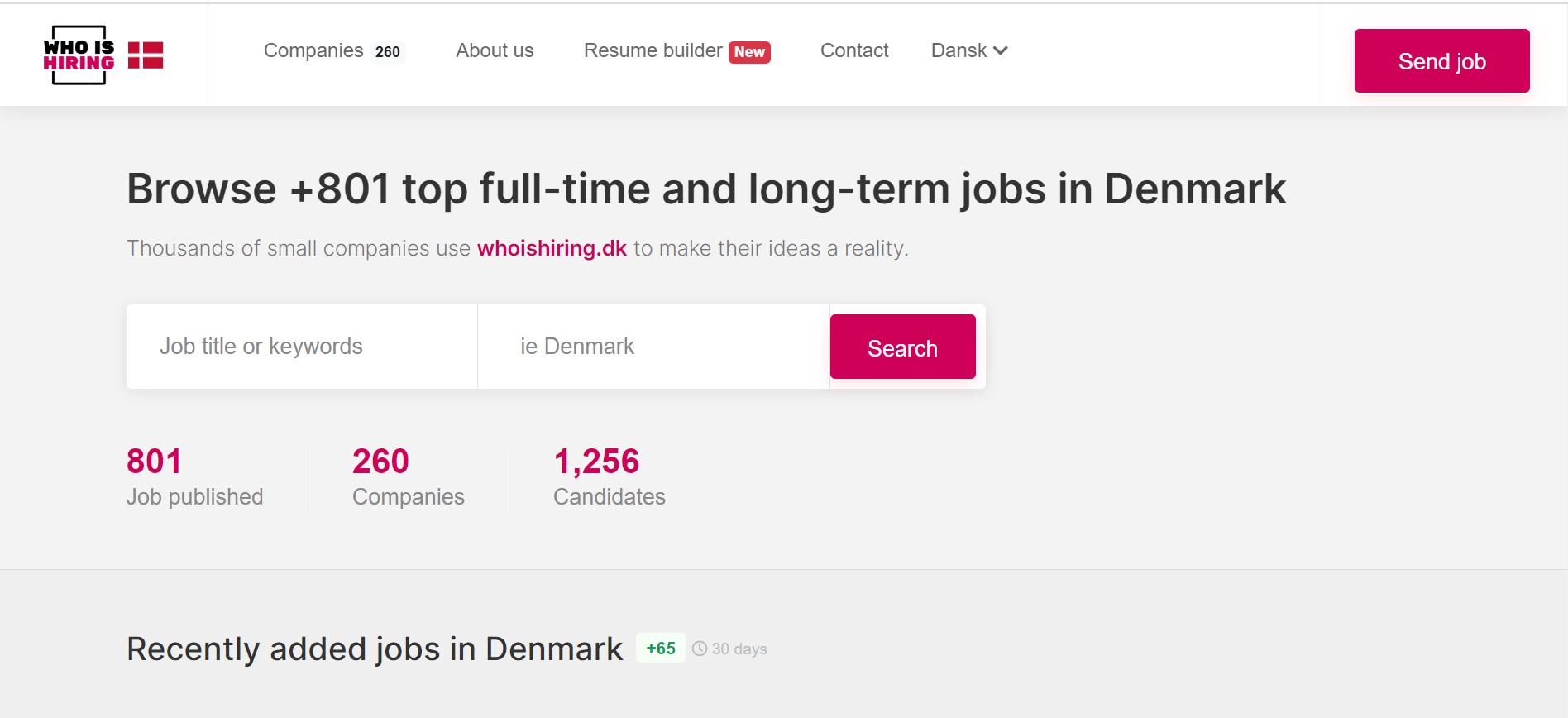The width and height of the screenshot is (1568, 718).
Task: Open the About us page
Action: 495,50
